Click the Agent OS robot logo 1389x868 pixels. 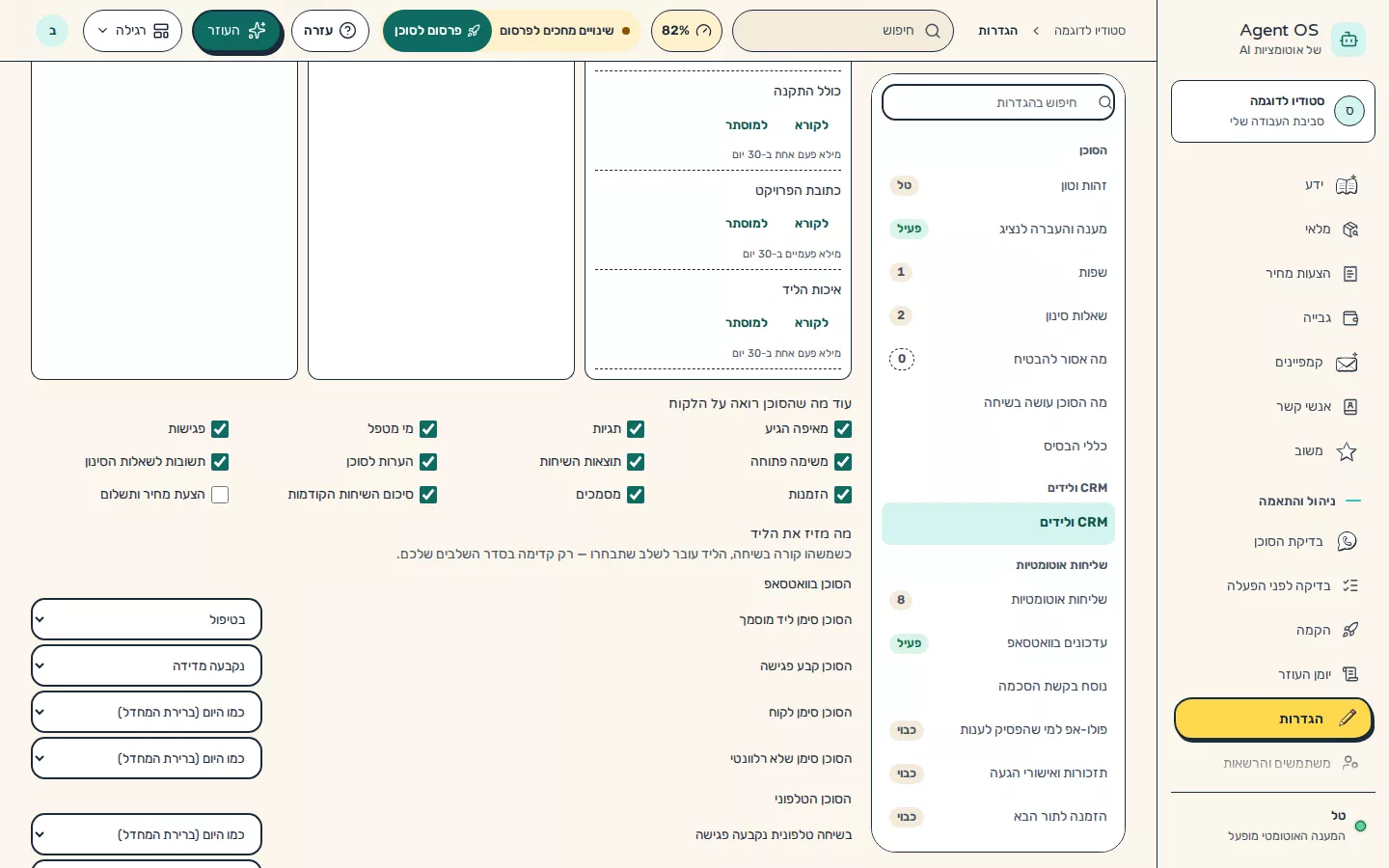pyautogui.click(x=1348, y=40)
